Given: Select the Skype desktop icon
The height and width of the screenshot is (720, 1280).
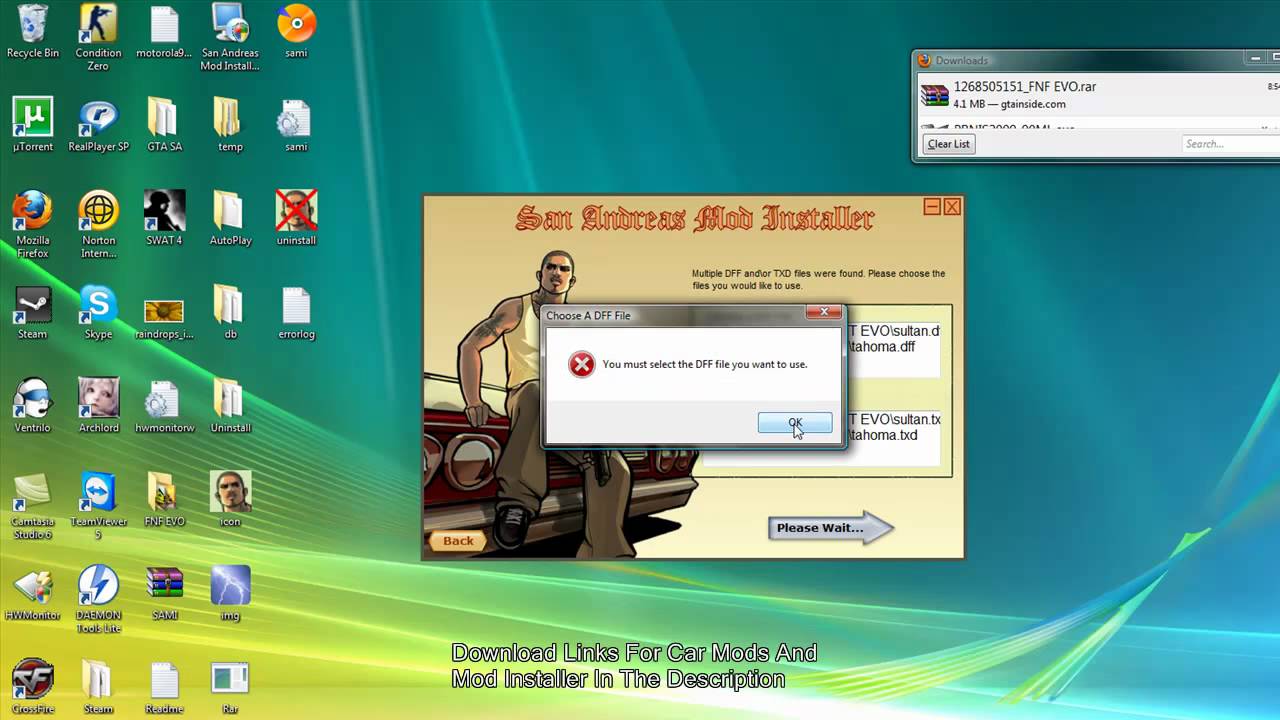Looking at the screenshot, I should point(98,313).
